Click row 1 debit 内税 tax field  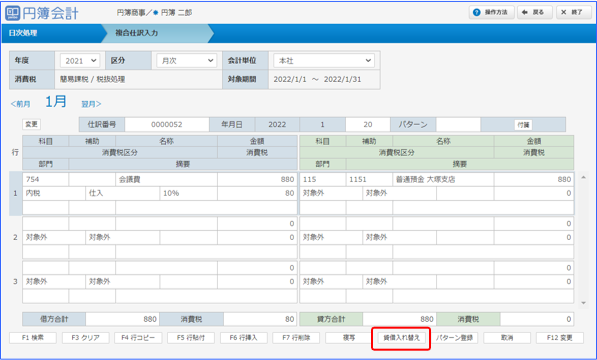[x=54, y=193]
